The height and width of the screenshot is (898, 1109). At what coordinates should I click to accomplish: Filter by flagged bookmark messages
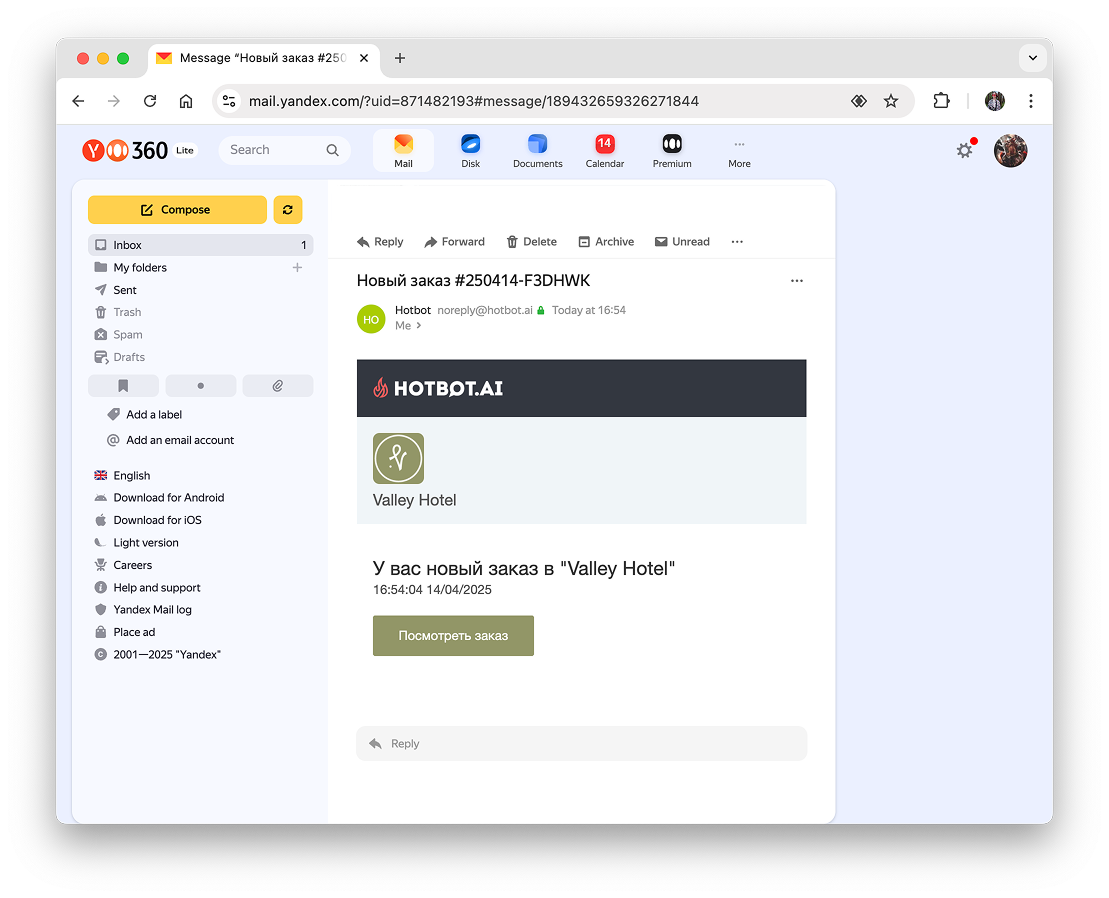123,385
